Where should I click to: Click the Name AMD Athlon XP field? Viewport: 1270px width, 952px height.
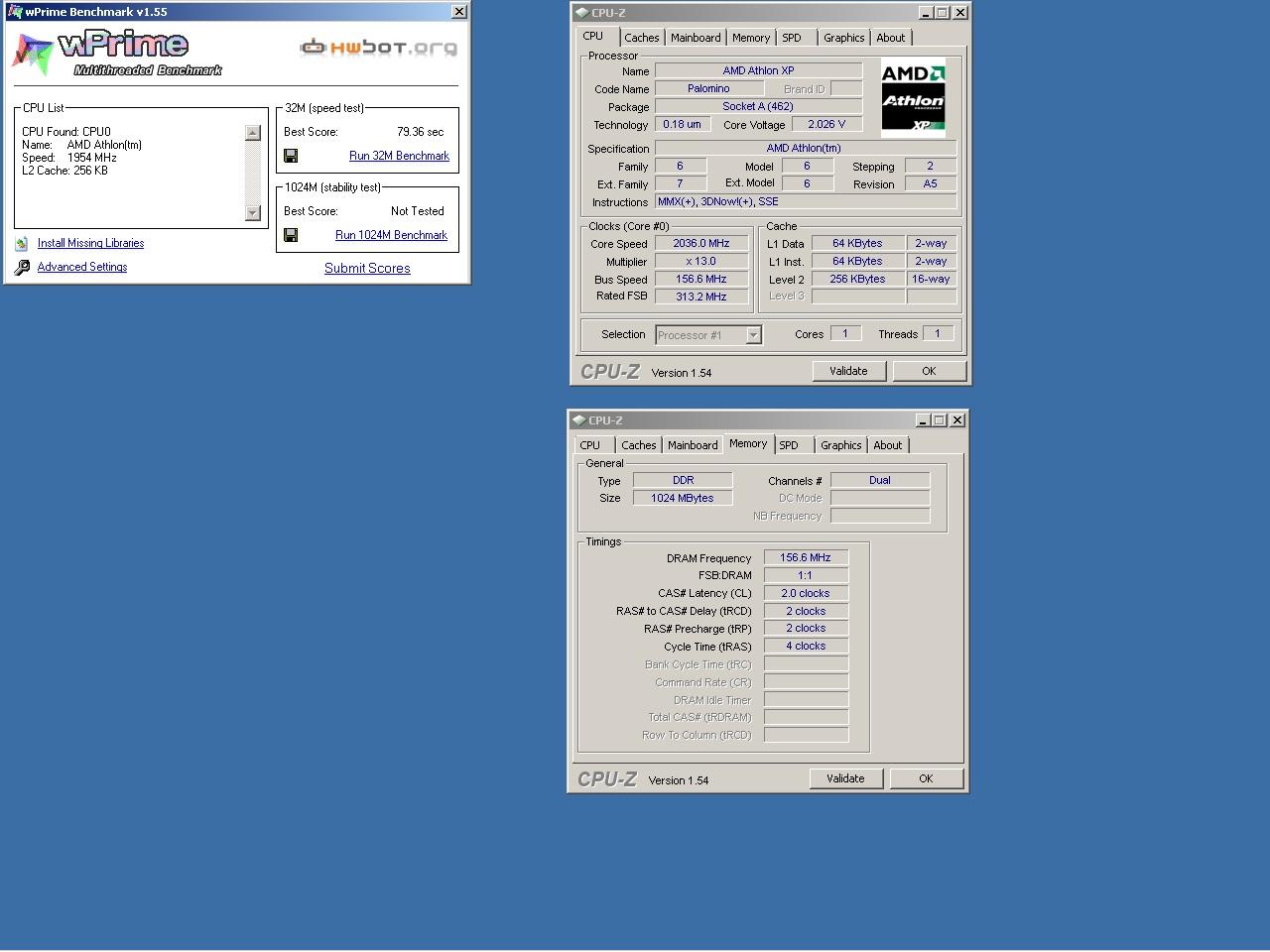click(758, 71)
